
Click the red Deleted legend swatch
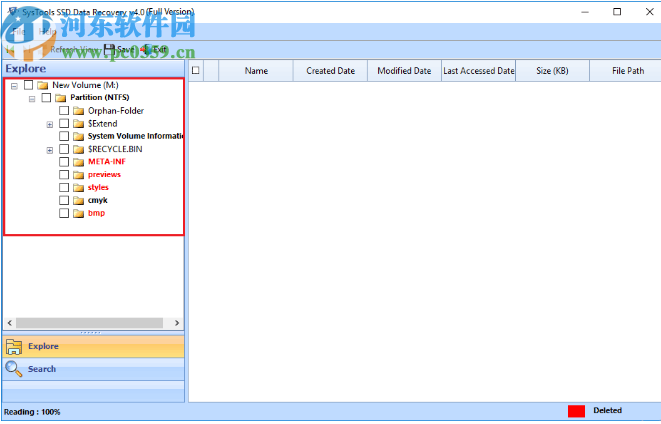click(x=576, y=411)
